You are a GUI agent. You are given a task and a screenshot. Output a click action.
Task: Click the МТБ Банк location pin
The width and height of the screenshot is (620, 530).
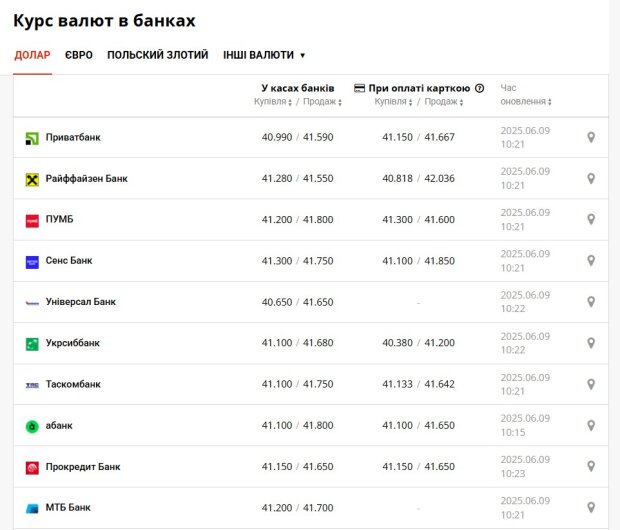[x=591, y=507]
